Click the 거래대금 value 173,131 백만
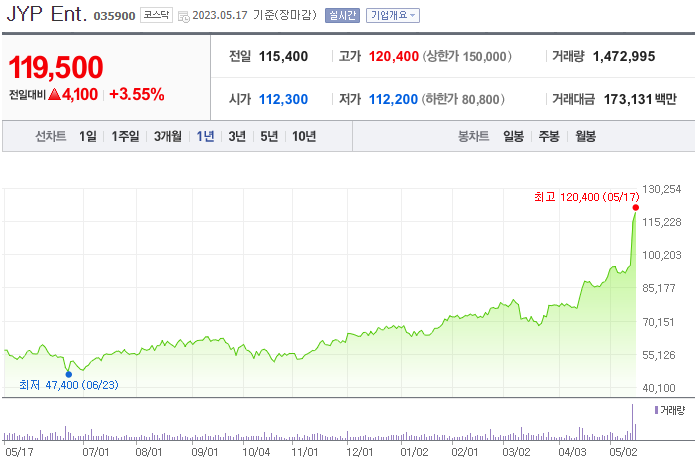695x463 pixels. (x=640, y=99)
